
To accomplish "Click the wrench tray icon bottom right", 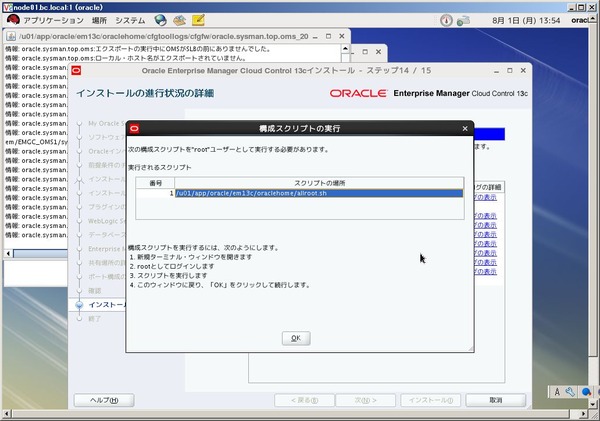I will coord(570,392).
